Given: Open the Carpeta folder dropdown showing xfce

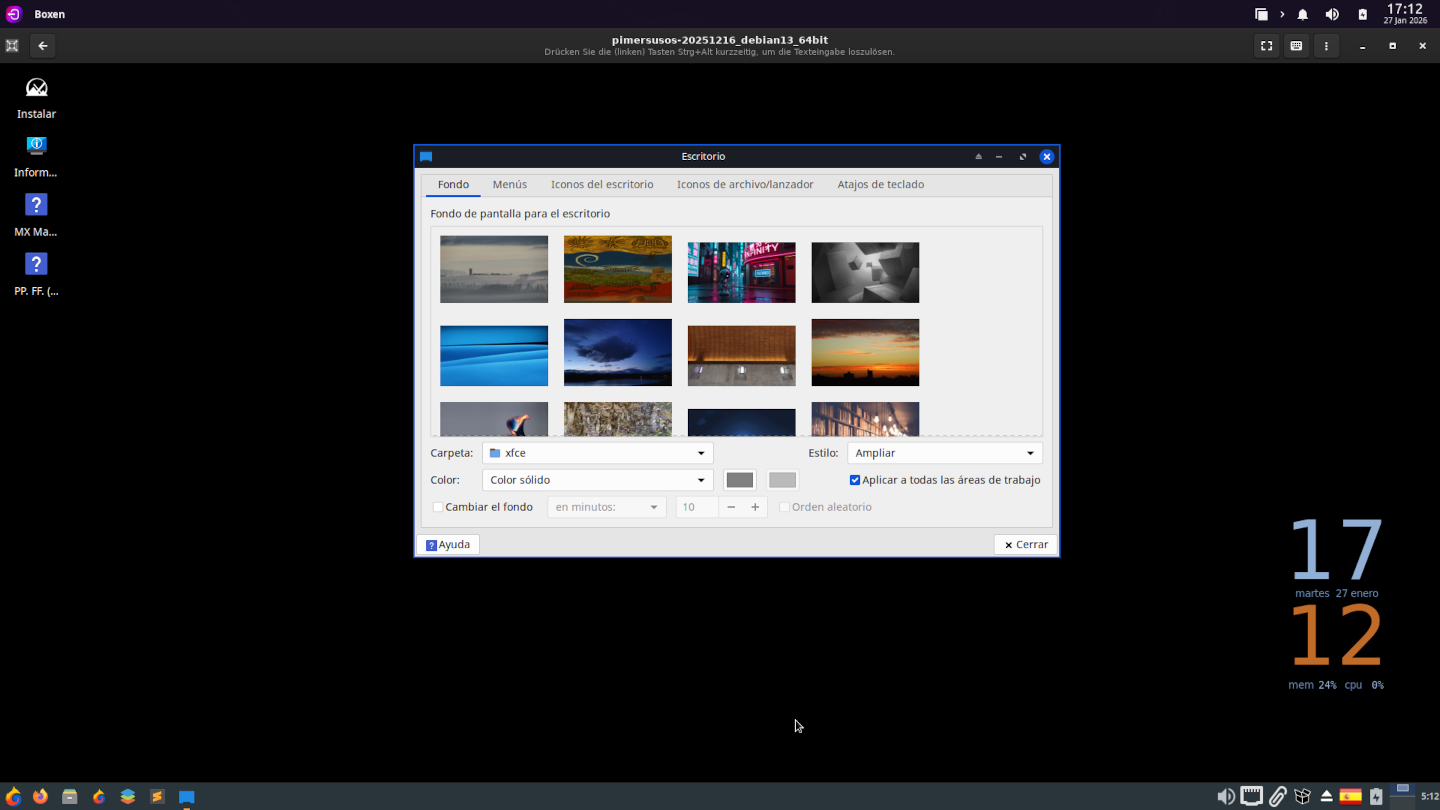Looking at the screenshot, I should click(x=597, y=453).
